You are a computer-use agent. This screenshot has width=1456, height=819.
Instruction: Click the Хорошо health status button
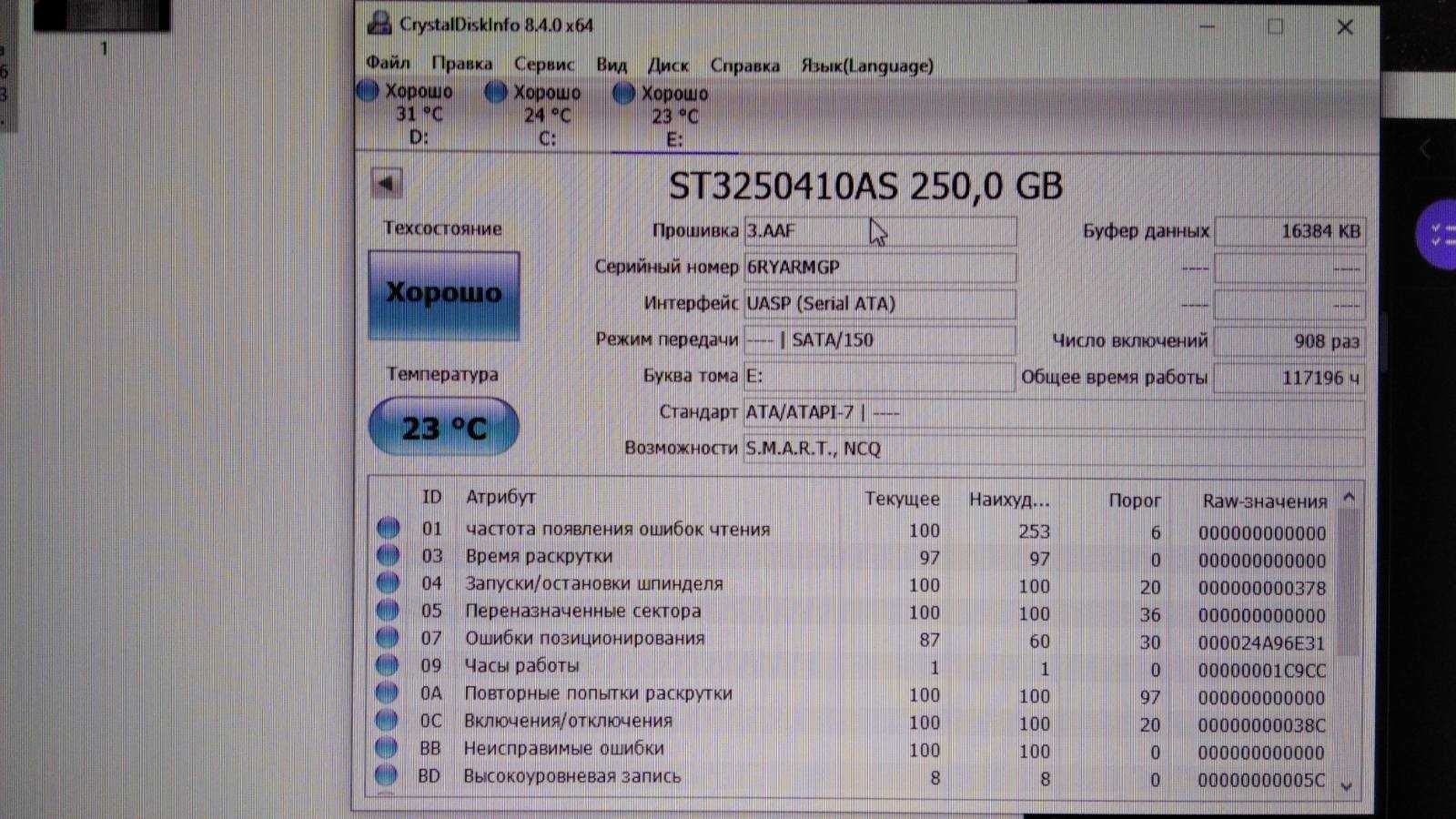[x=444, y=296]
